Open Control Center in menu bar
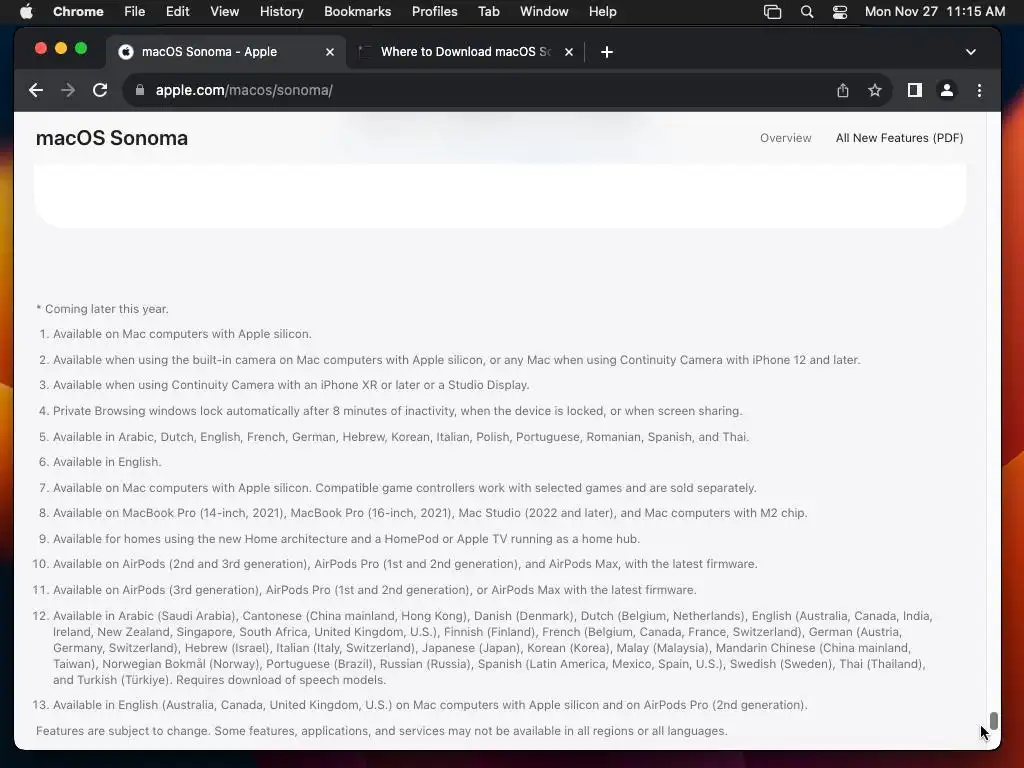Image resolution: width=1024 pixels, height=768 pixels. tap(840, 11)
